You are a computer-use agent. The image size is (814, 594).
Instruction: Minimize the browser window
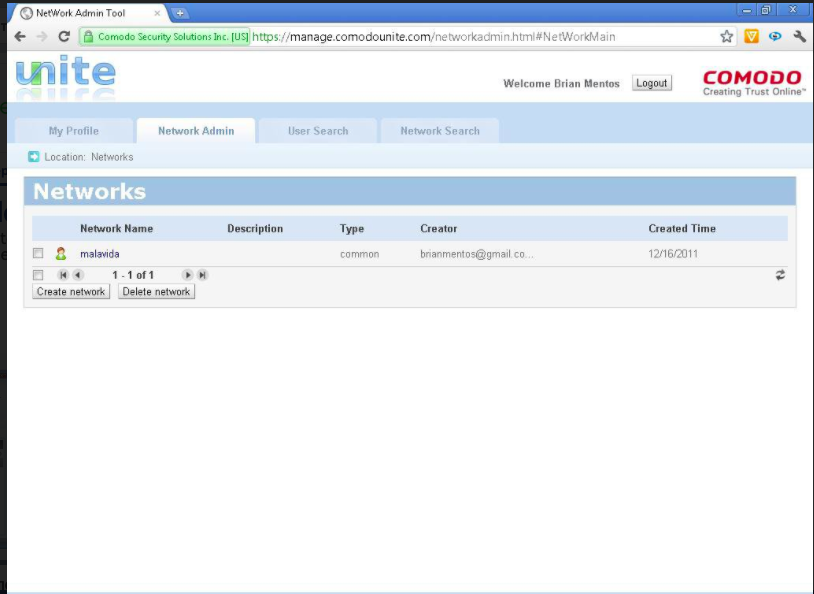[x=747, y=10]
